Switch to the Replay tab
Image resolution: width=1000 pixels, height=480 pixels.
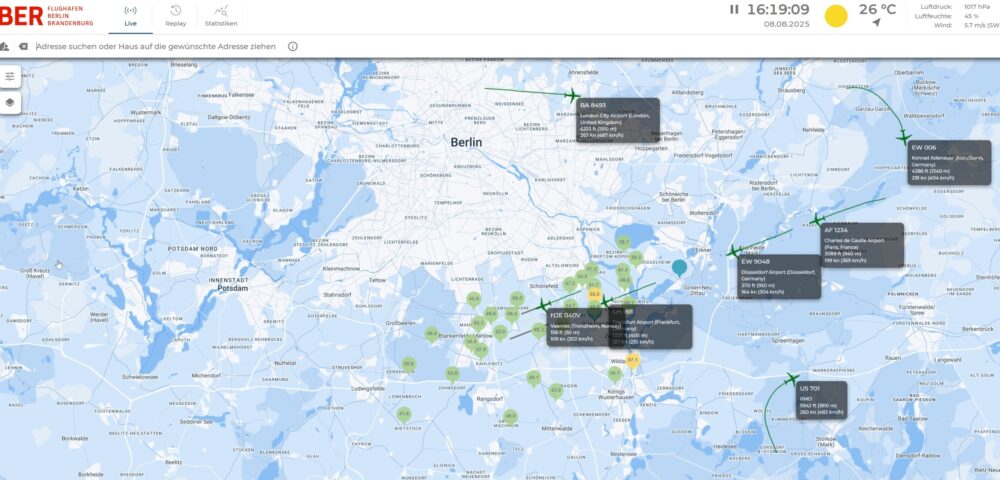coord(175,15)
